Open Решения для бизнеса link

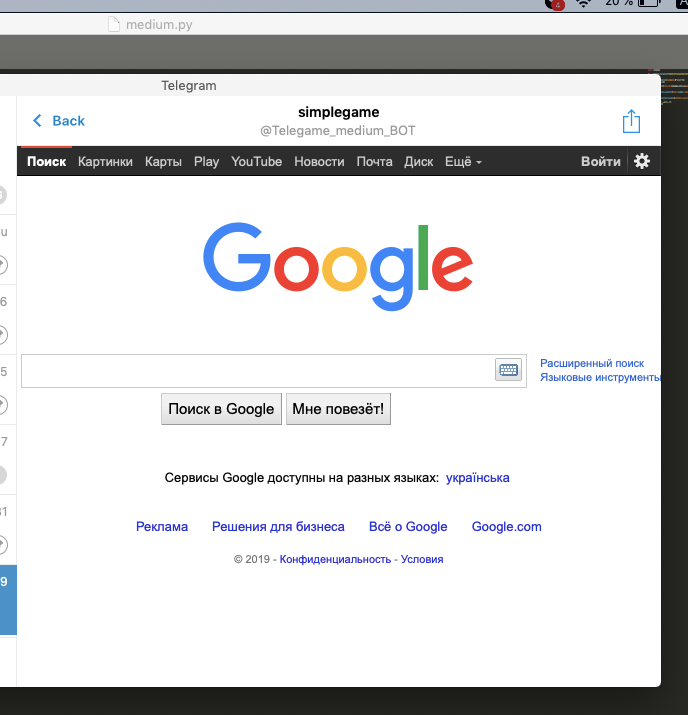coord(278,527)
